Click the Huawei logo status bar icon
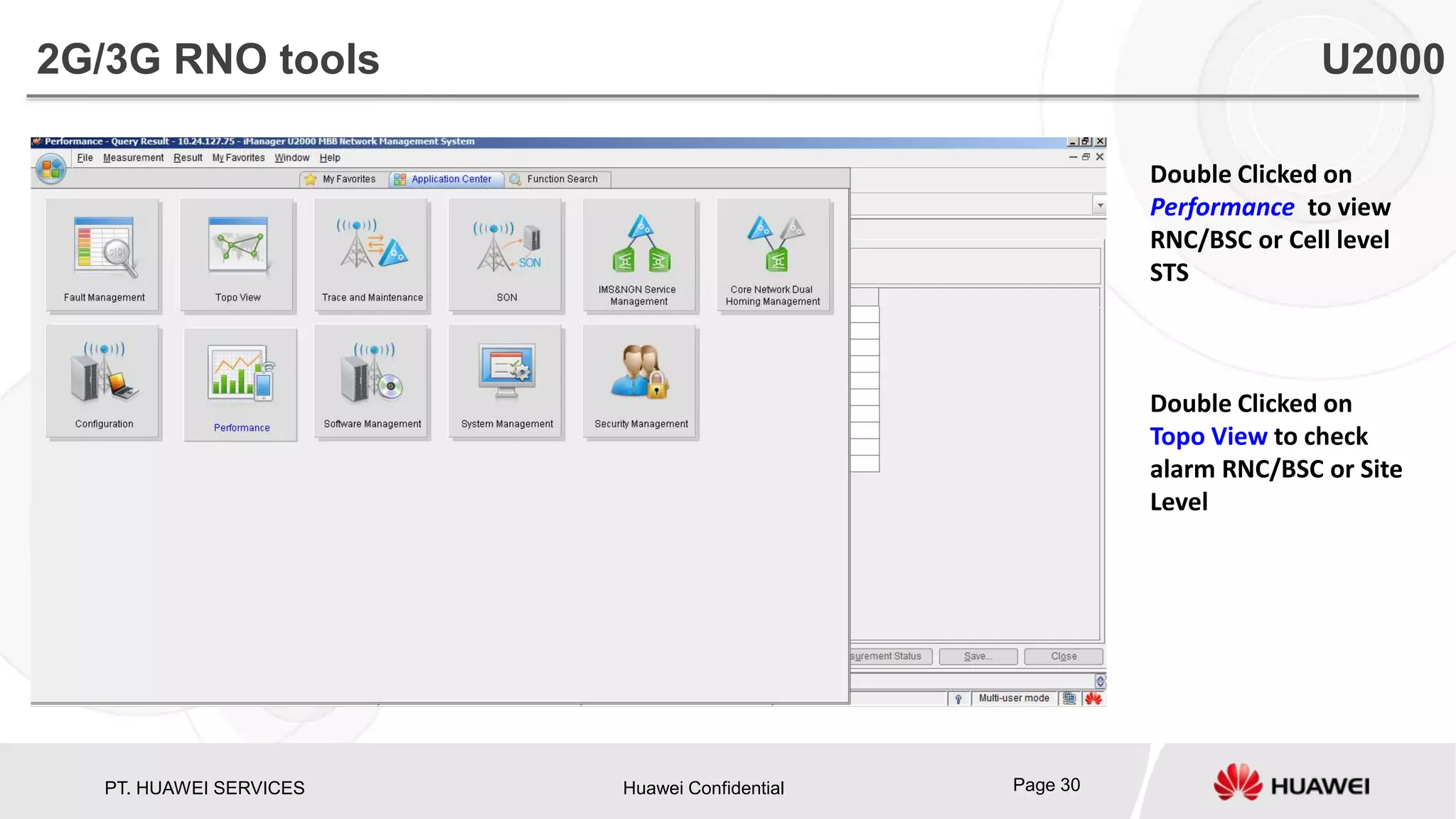The image size is (1456, 819). coord(1093,699)
